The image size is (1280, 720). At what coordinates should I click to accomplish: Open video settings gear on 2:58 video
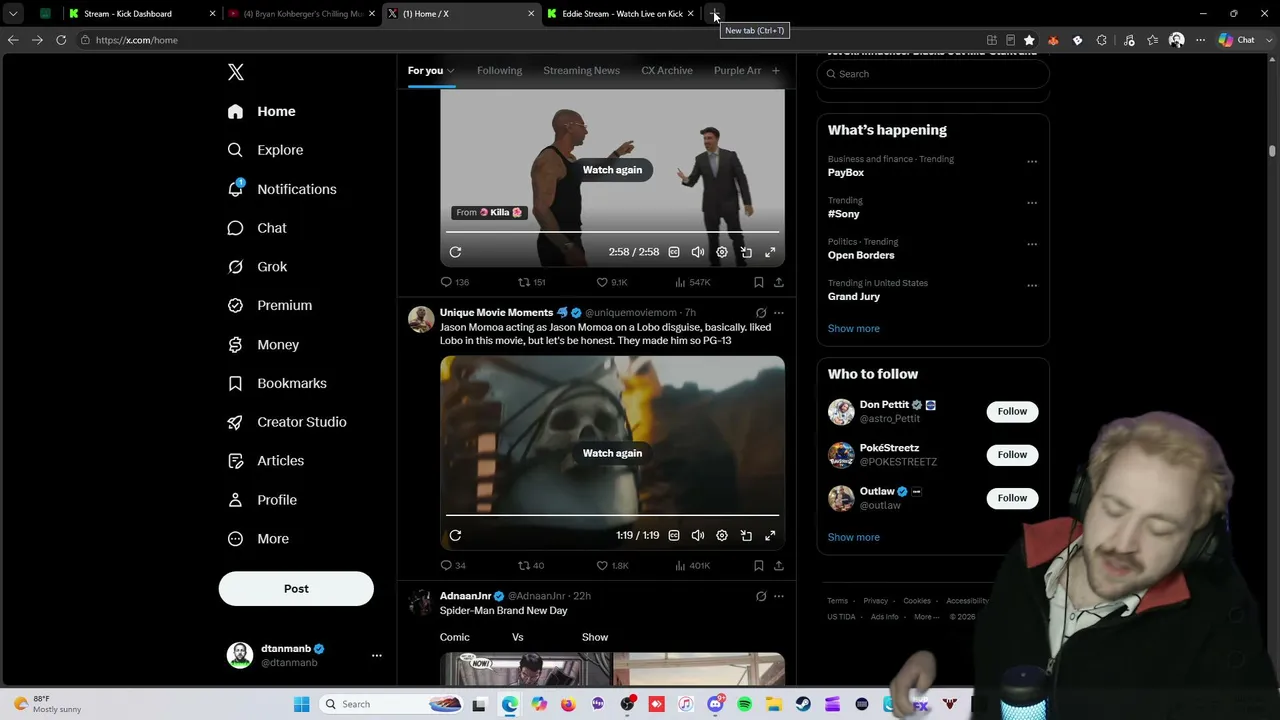click(722, 252)
